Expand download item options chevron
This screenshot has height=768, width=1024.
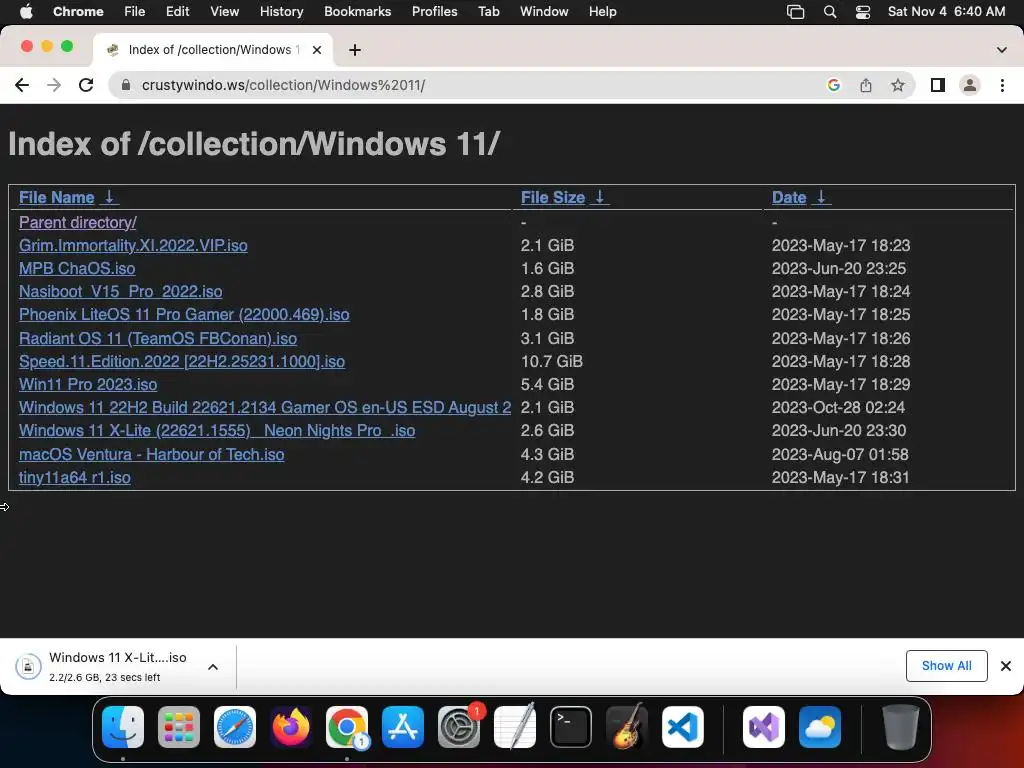click(213, 667)
